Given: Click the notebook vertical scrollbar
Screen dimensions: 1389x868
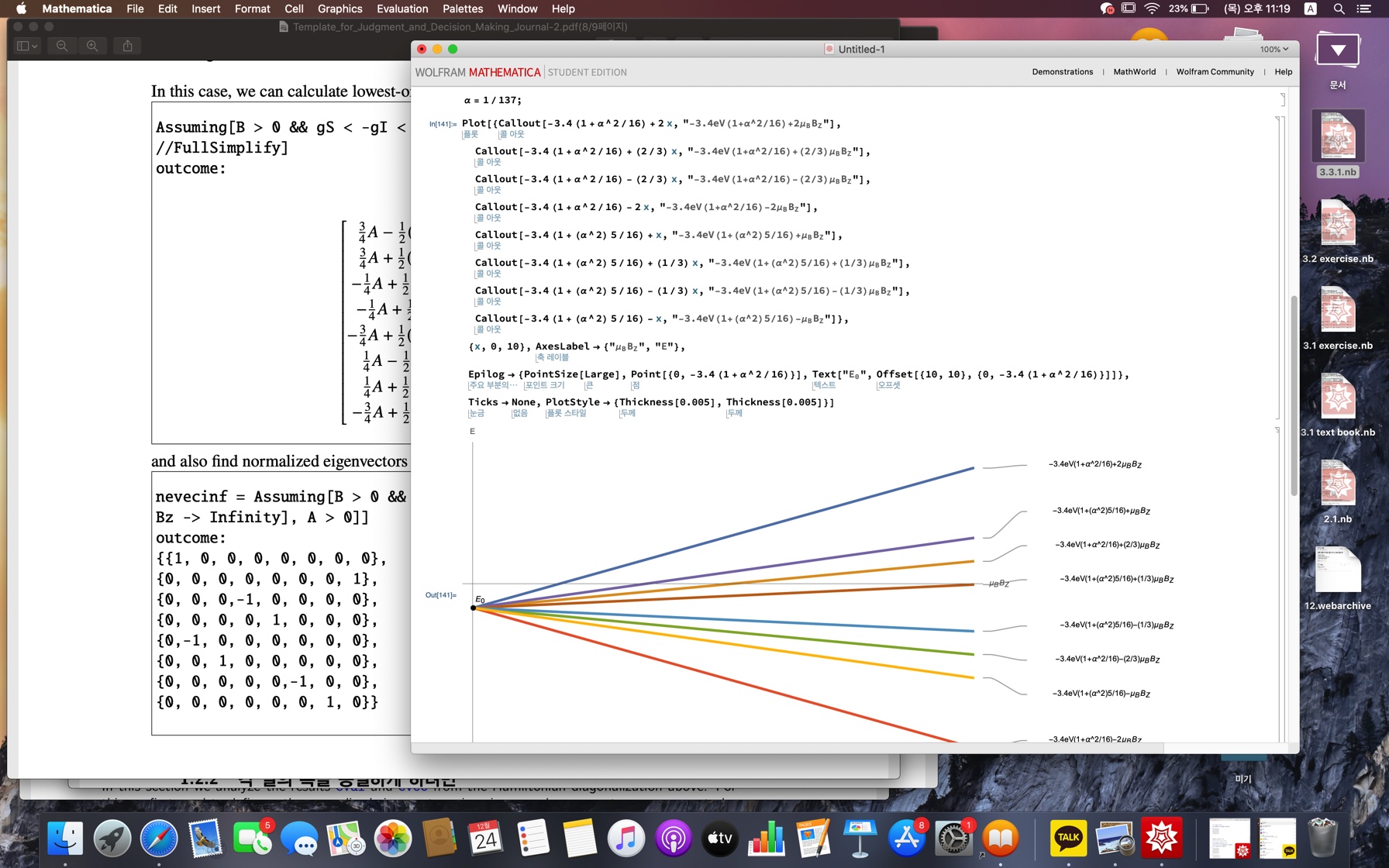Looking at the screenshot, I should 1294,395.
